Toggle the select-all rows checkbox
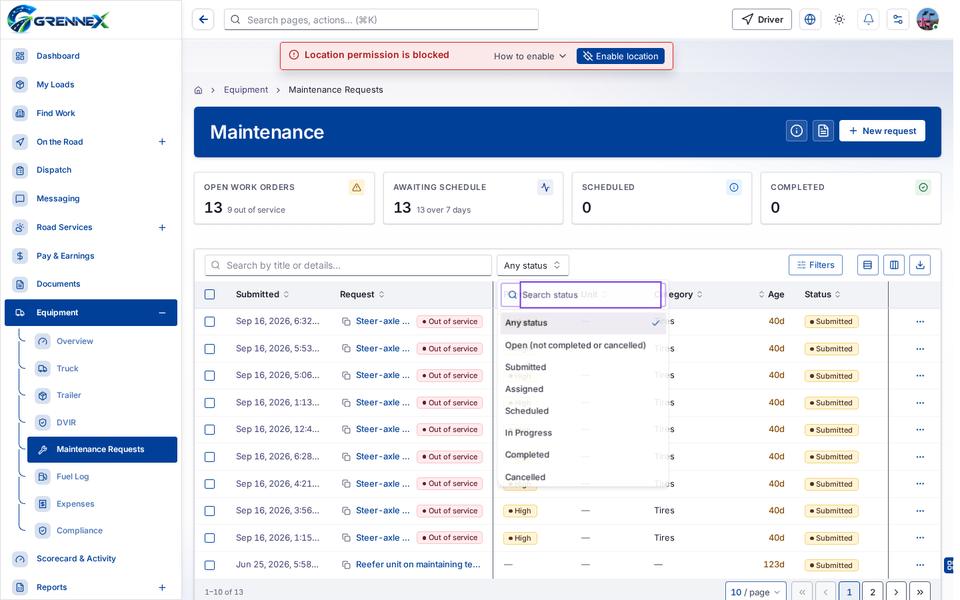Image resolution: width=960 pixels, height=600 pixels. pos(210,294)
